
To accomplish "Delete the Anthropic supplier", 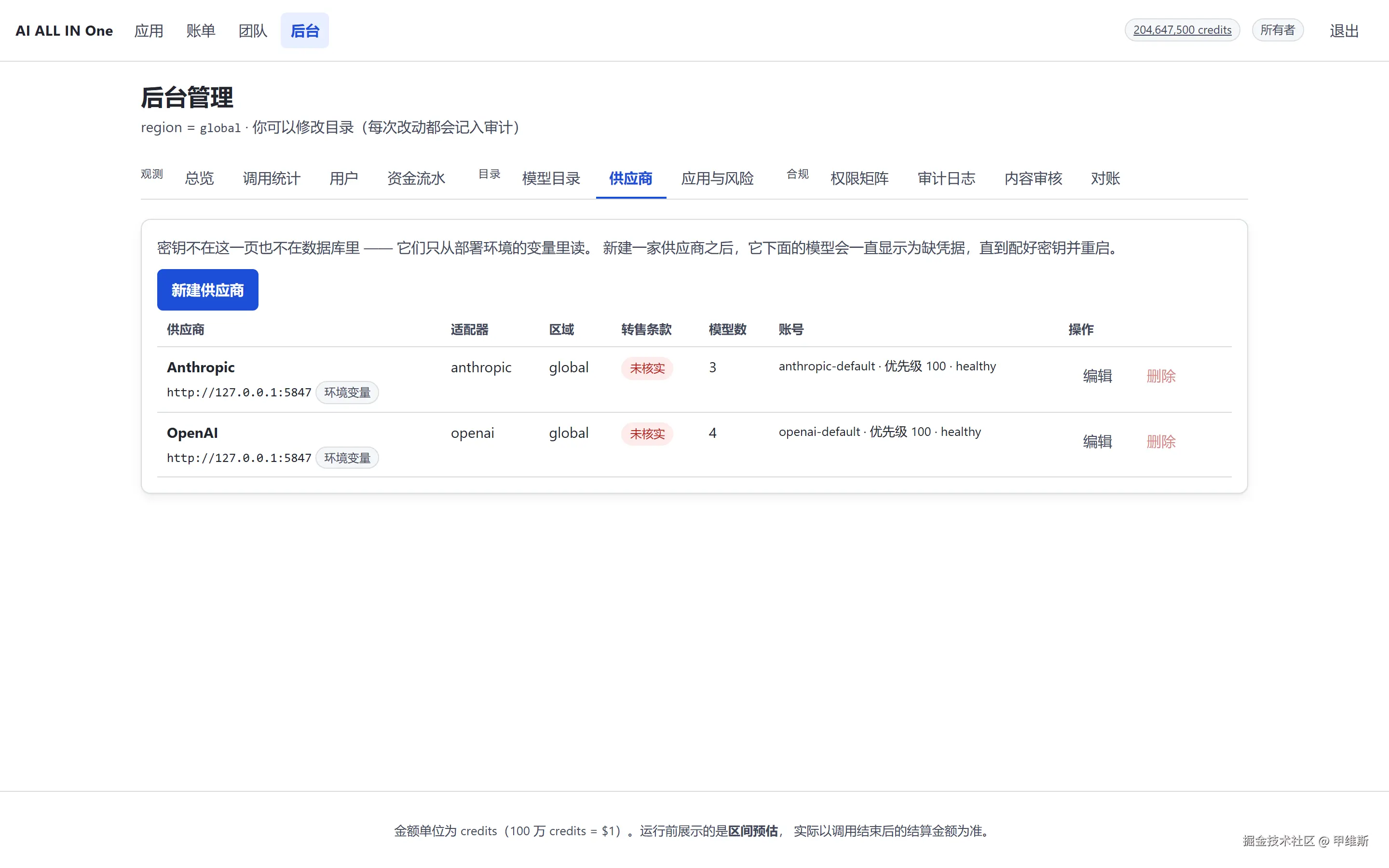I will pyautogui.click(x=1160, y=376).
